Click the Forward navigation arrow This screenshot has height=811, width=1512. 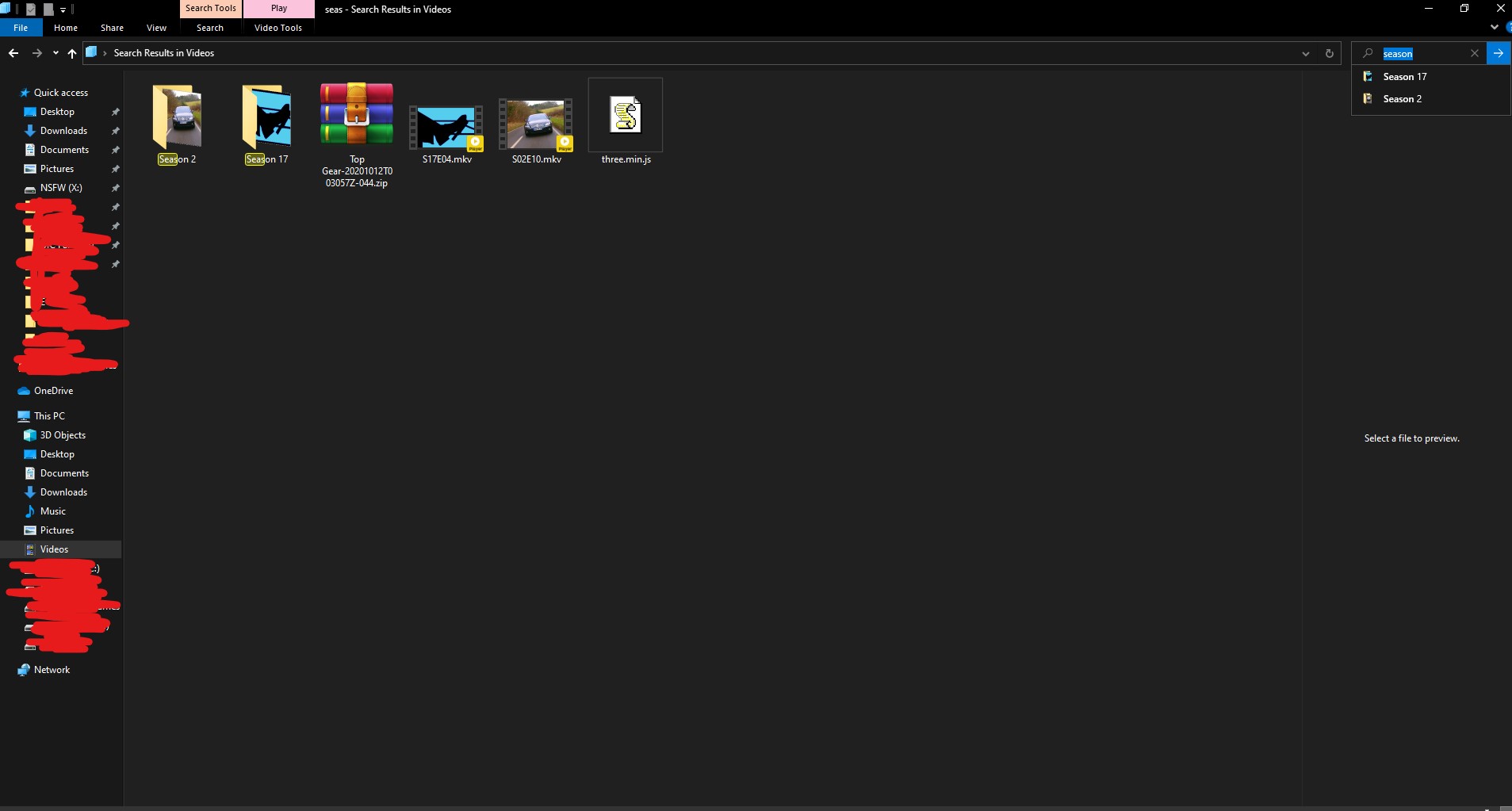point(36,53)
